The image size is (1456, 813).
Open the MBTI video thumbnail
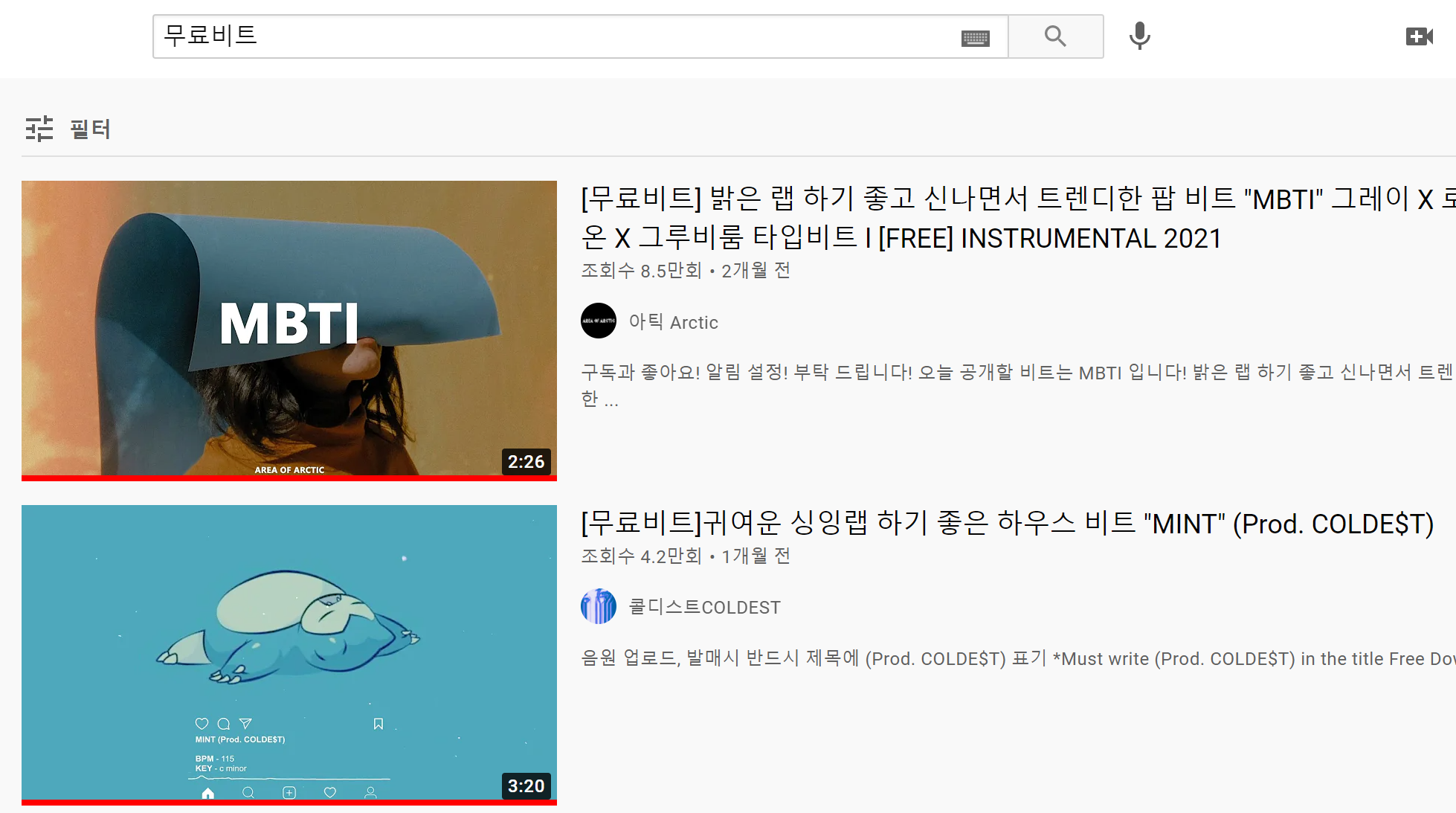pyautogui.click(x=289, y=328)
